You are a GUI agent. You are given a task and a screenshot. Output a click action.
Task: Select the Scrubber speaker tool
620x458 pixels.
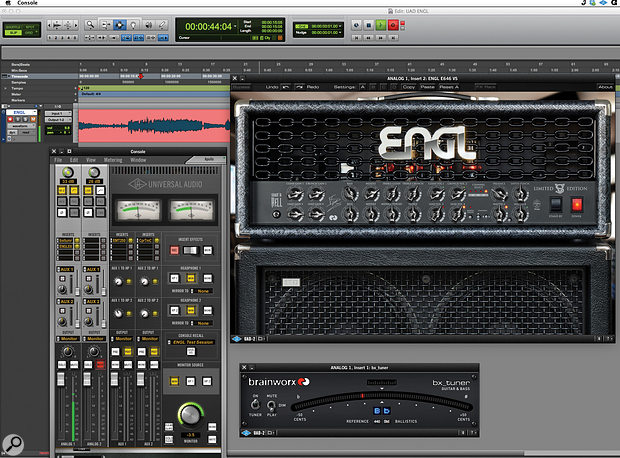[x=148, y=25]
